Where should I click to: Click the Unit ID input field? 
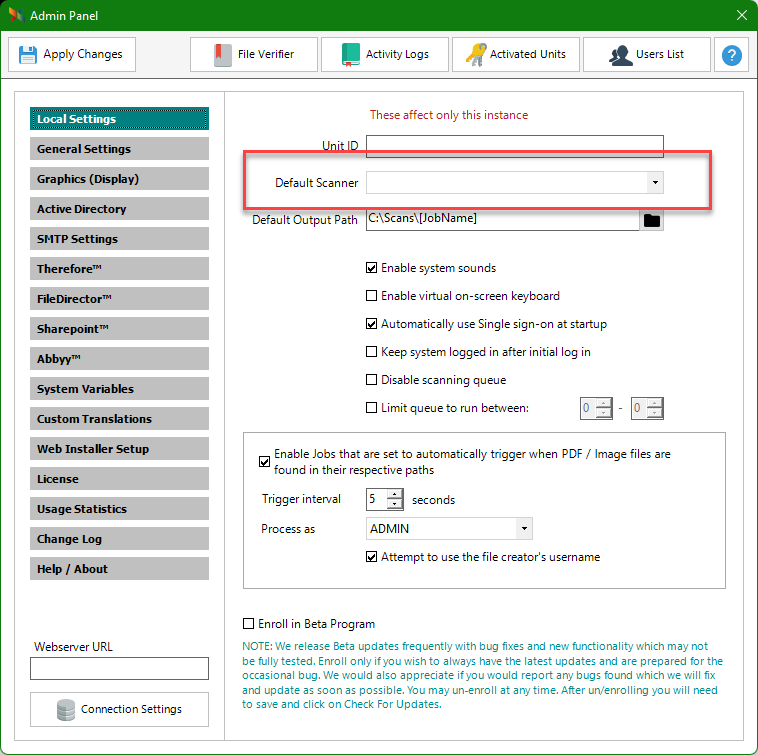click(515, 146)
